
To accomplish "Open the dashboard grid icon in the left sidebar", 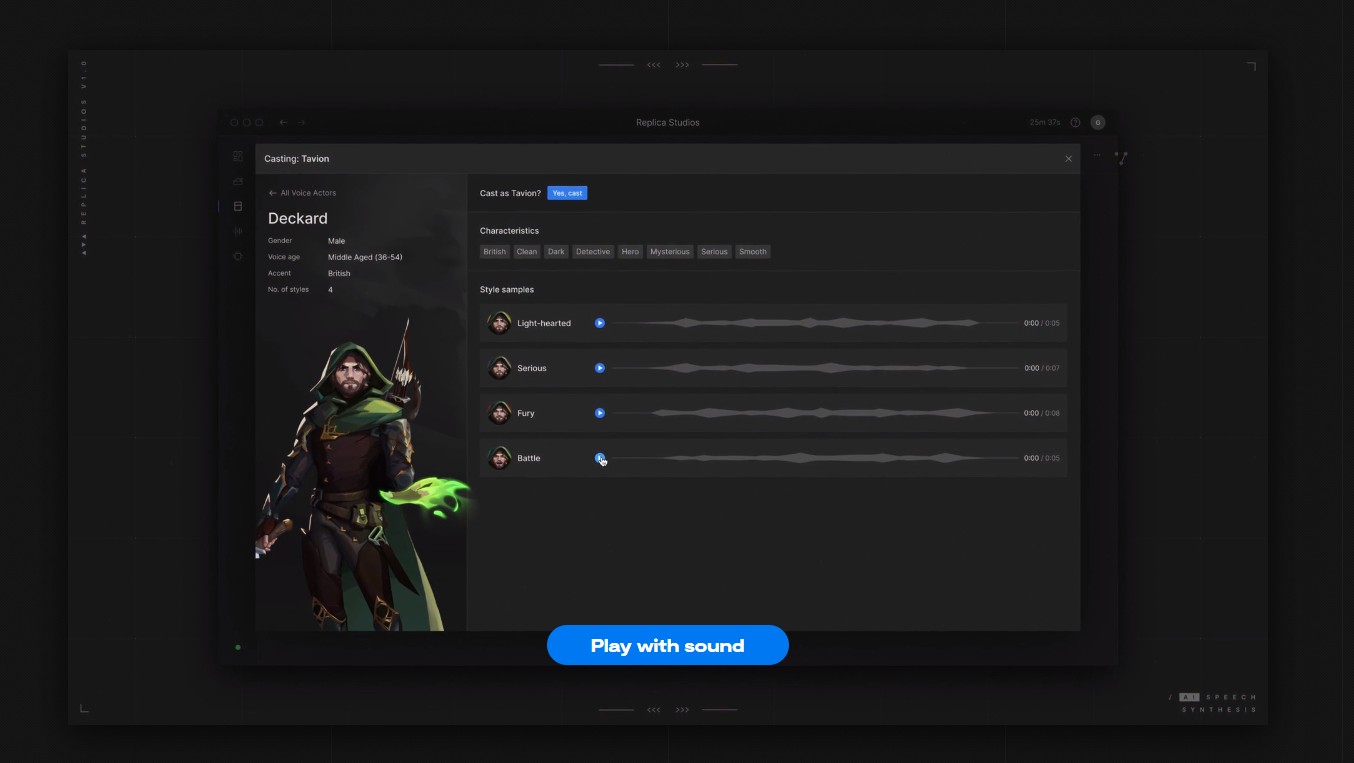I will (238, 156).
